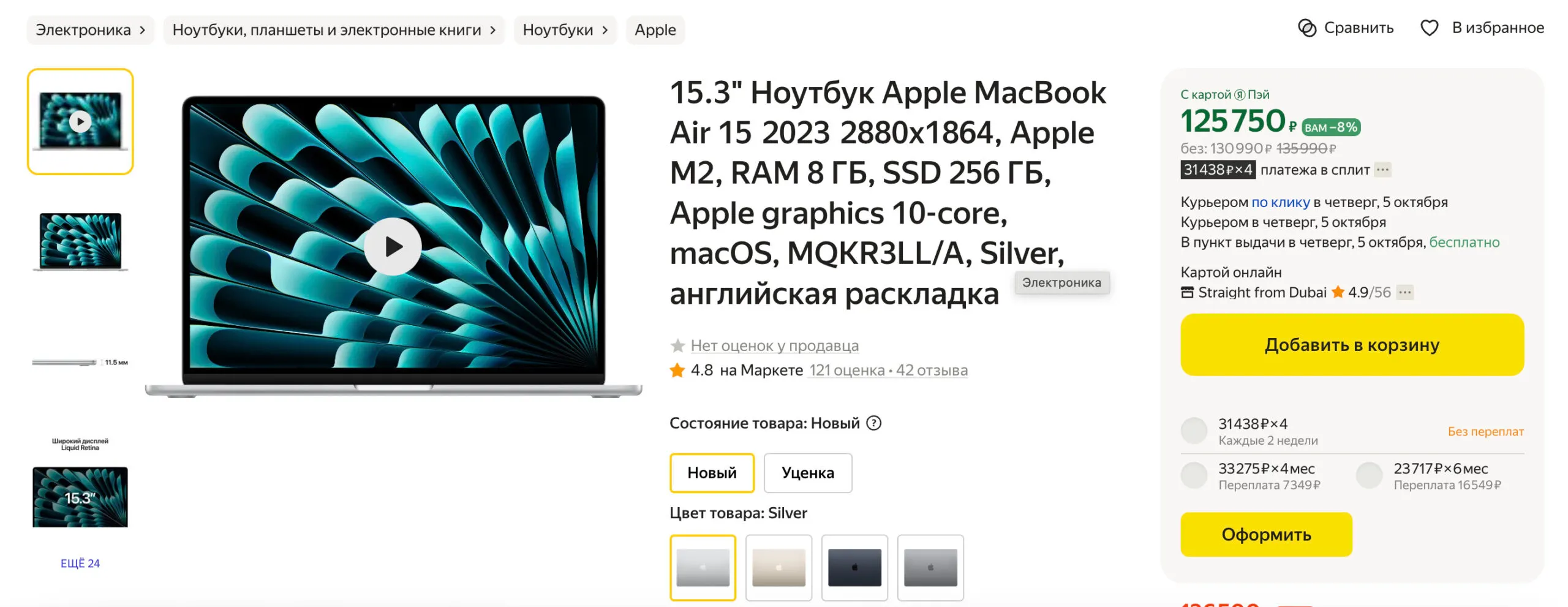The width and height of the screenshot is (1568, 607).
Task: Expand the Ноутбуки, планшеты и электронные книги breadcrumb
Action: point(492,30)
